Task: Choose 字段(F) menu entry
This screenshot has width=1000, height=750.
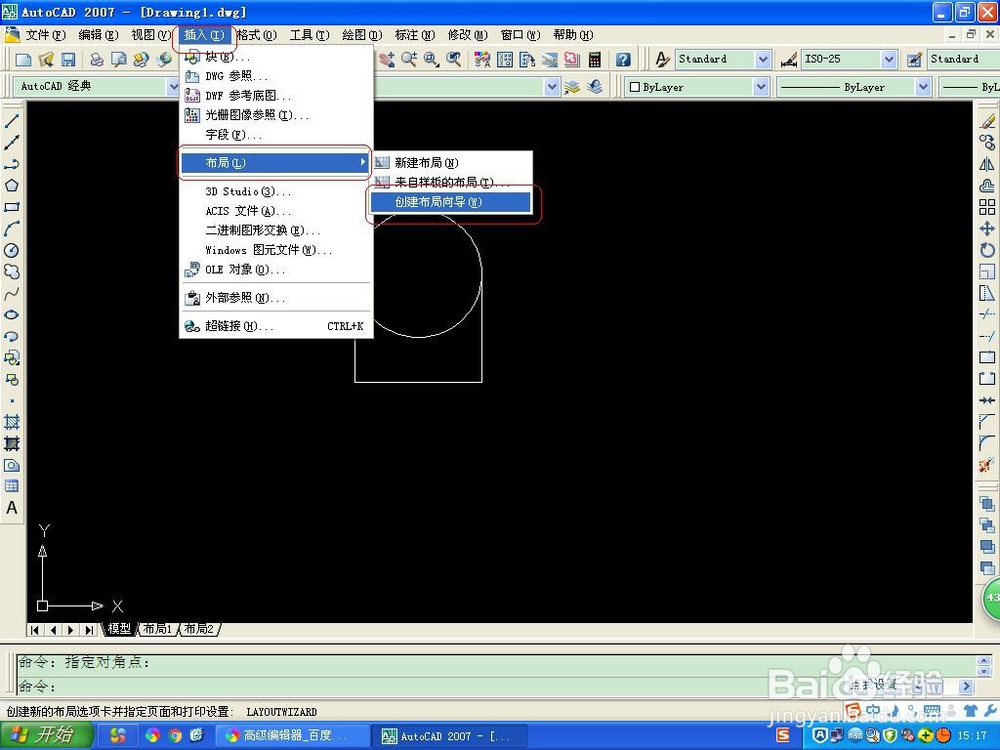Action: pyautogui.click(x=276, y=135)
